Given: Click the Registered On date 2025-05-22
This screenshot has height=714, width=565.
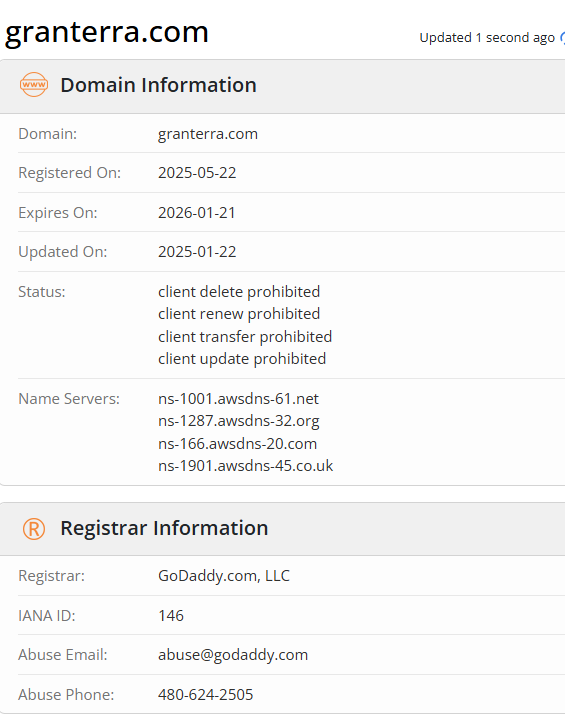Looking at the screenshot, I should [197, 173].
